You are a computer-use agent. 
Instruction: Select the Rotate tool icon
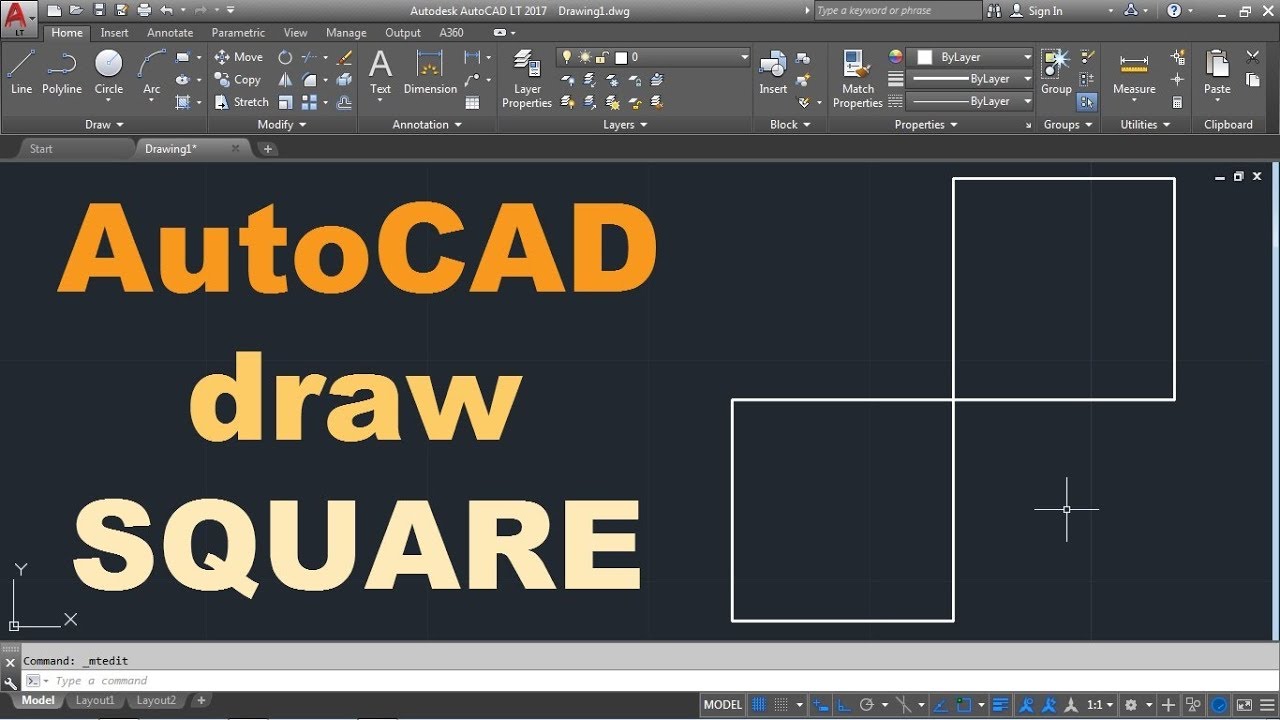point(286,57)
